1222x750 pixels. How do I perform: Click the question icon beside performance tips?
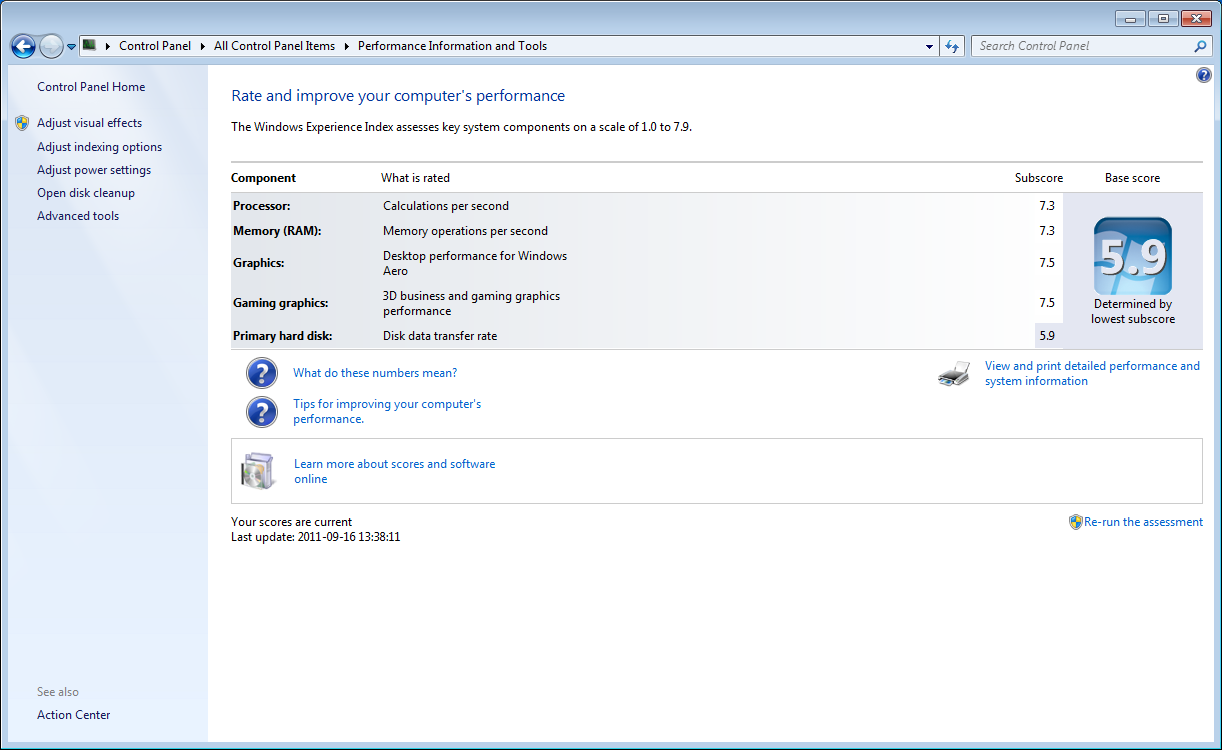coord(262,412)
